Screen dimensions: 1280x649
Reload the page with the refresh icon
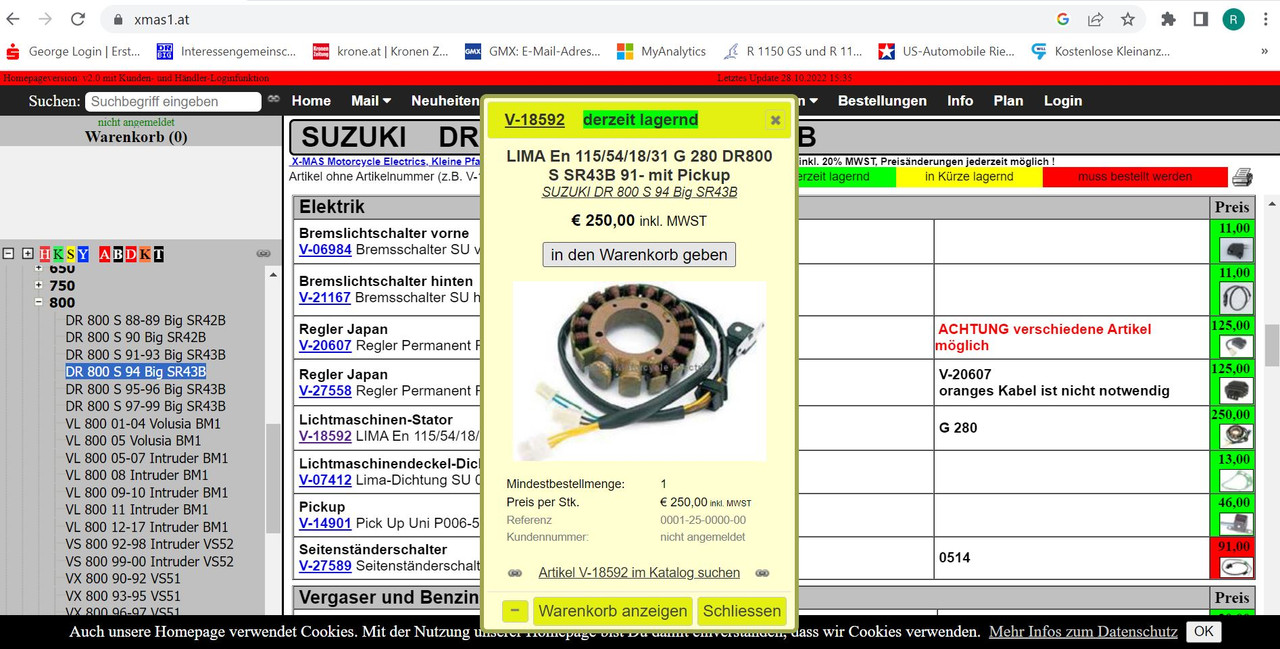78,19
